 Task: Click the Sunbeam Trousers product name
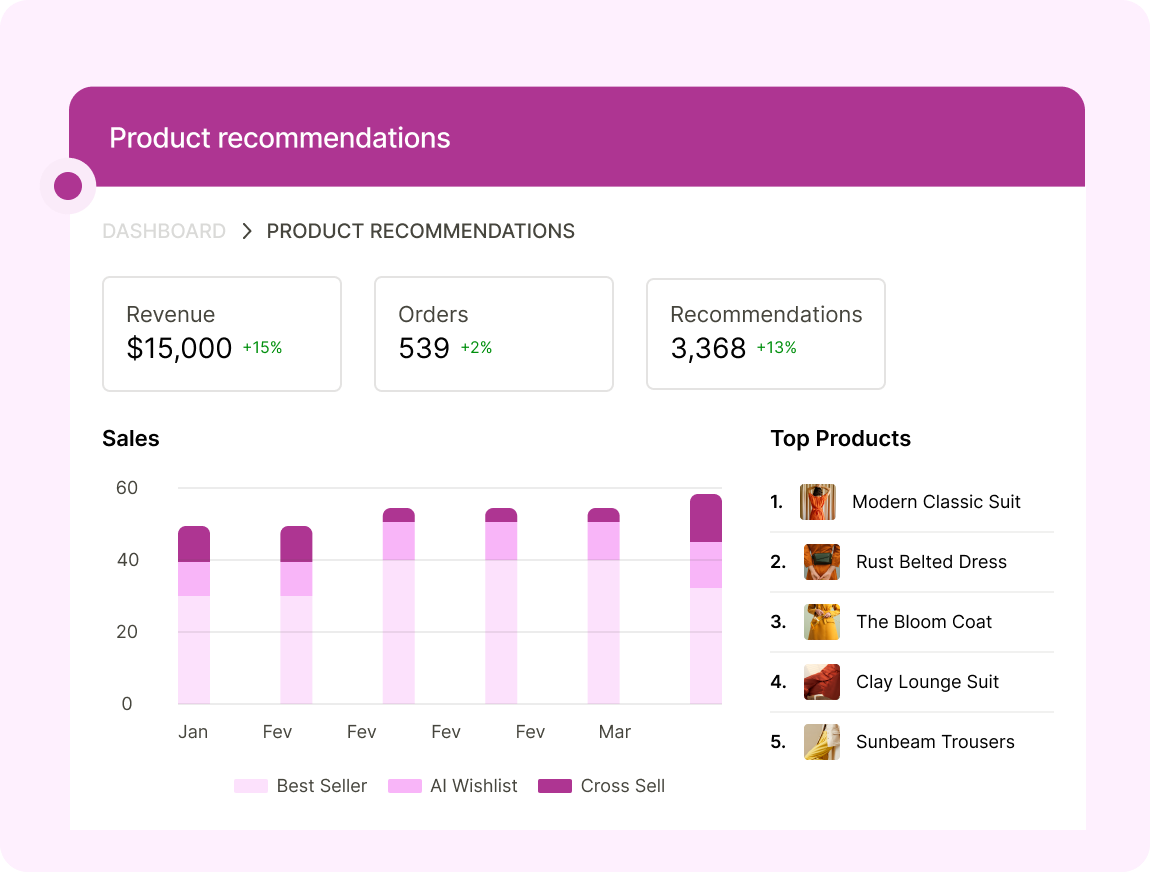(x=935, y=742)
